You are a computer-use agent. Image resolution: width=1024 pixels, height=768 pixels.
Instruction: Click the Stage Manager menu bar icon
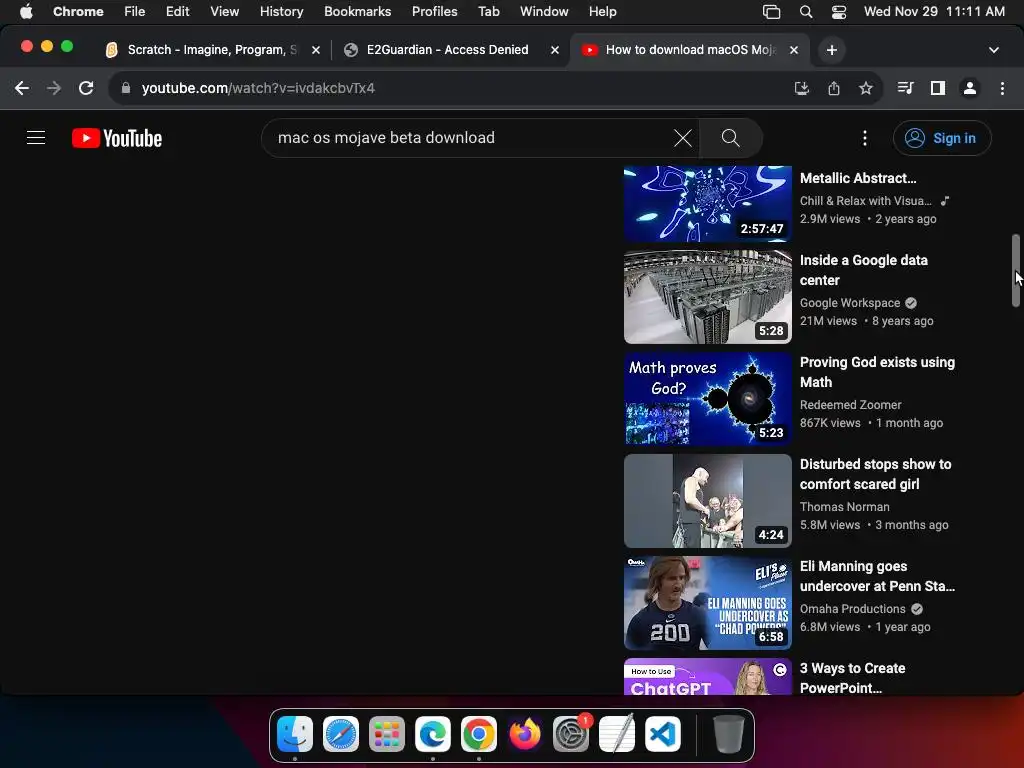click(x=771, y=11)
